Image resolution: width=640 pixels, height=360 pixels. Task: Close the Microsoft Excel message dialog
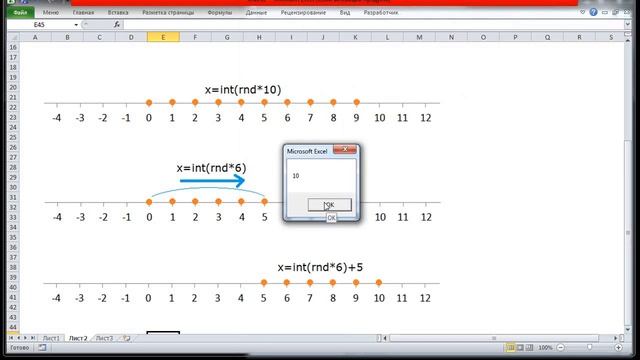345,150
